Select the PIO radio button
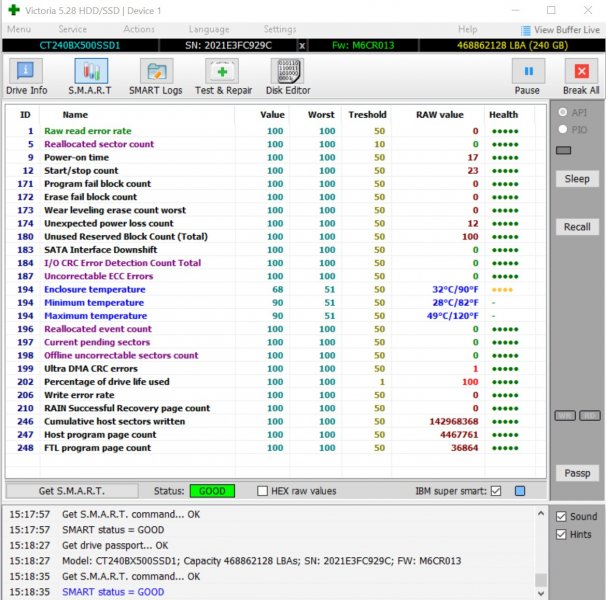 565,129
